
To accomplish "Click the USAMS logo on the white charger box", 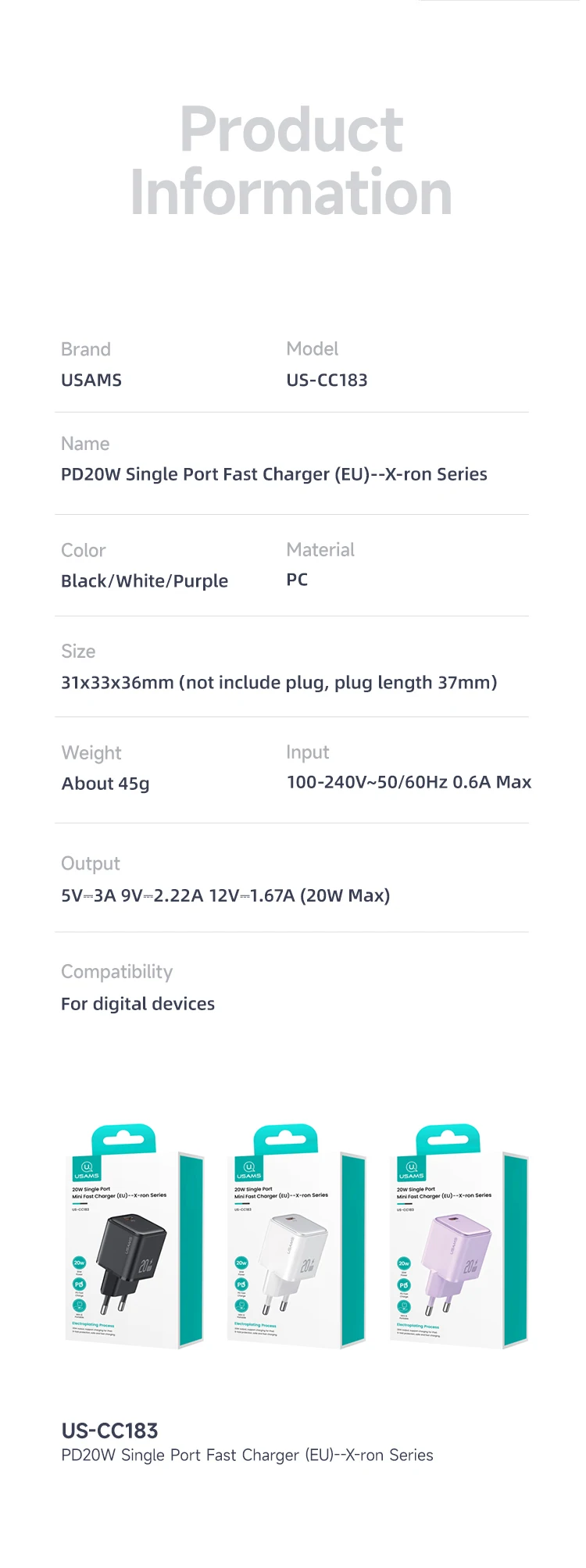I will [248, 1170].
